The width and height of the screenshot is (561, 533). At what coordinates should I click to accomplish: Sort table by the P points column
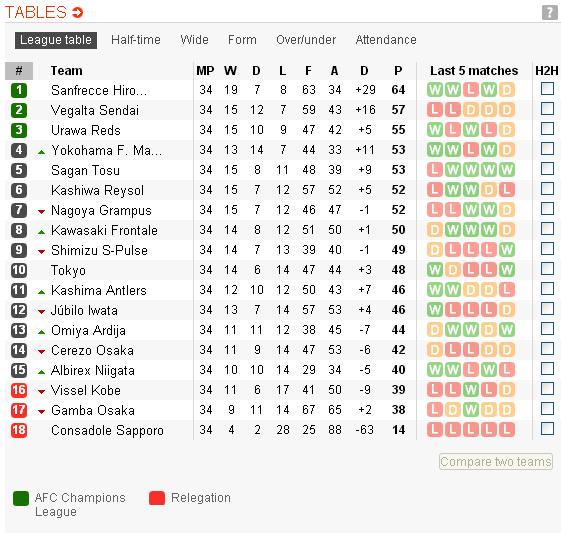coord(398,70)
